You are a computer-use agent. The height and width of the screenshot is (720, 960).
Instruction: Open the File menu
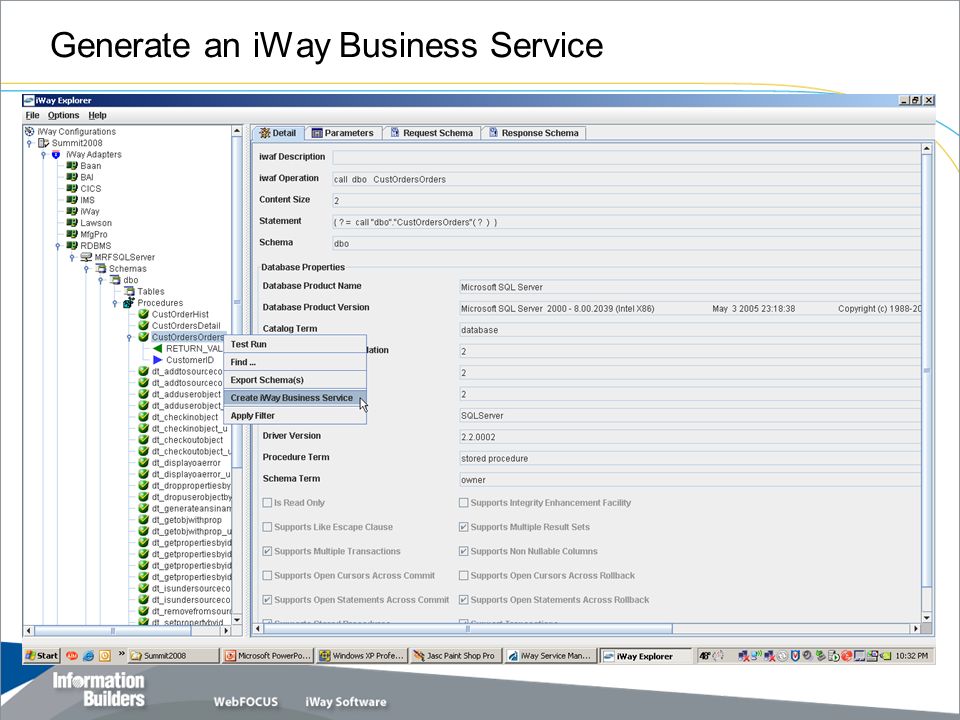coord(32,115)
